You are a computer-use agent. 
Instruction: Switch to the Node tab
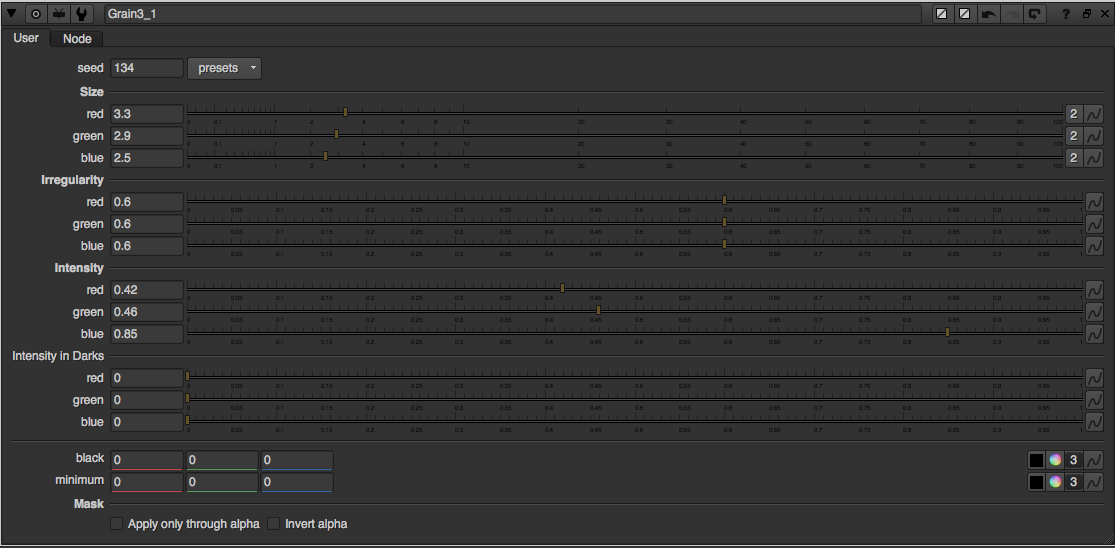click(77, 38)
